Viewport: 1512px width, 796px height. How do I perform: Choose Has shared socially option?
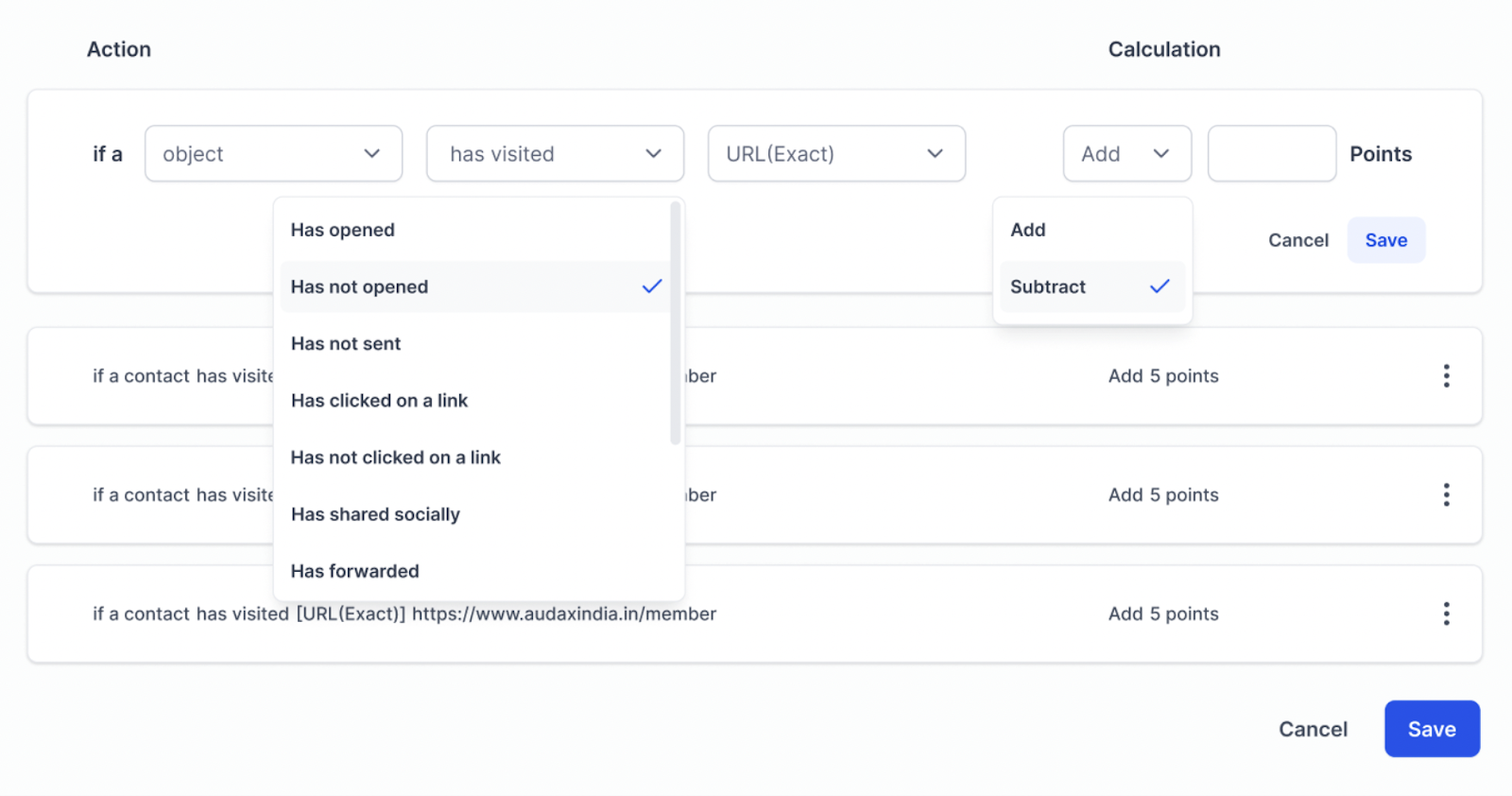point(375,514)
